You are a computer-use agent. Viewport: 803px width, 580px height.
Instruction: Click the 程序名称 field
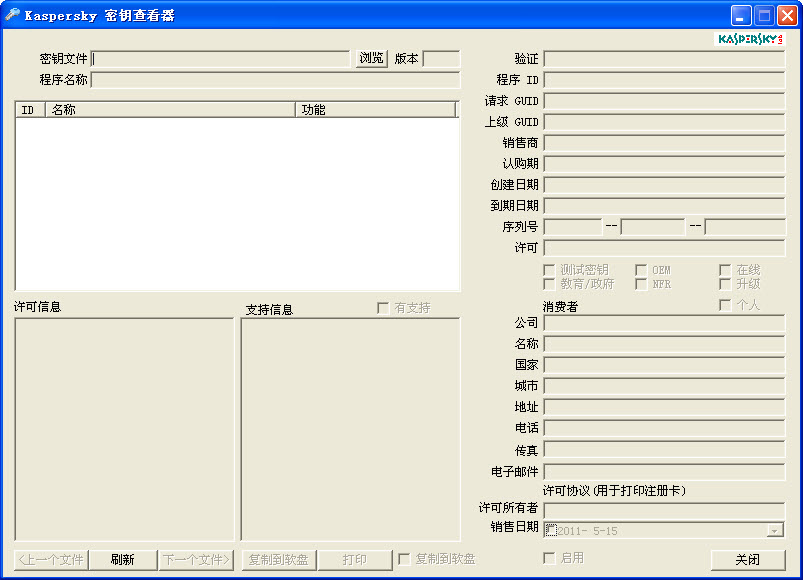point(276,80)
